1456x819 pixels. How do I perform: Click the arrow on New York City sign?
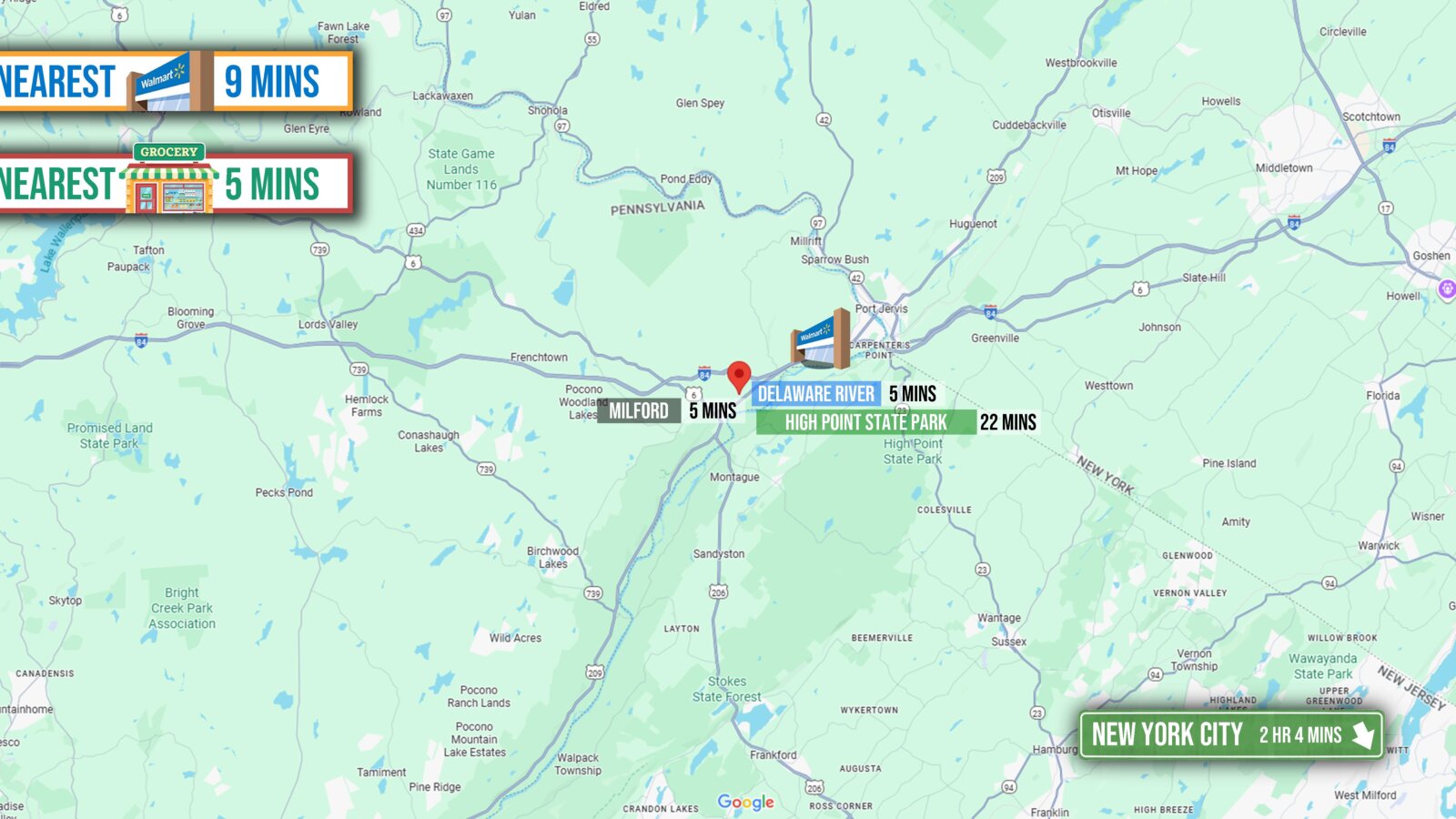click(x=1362, y=734)
